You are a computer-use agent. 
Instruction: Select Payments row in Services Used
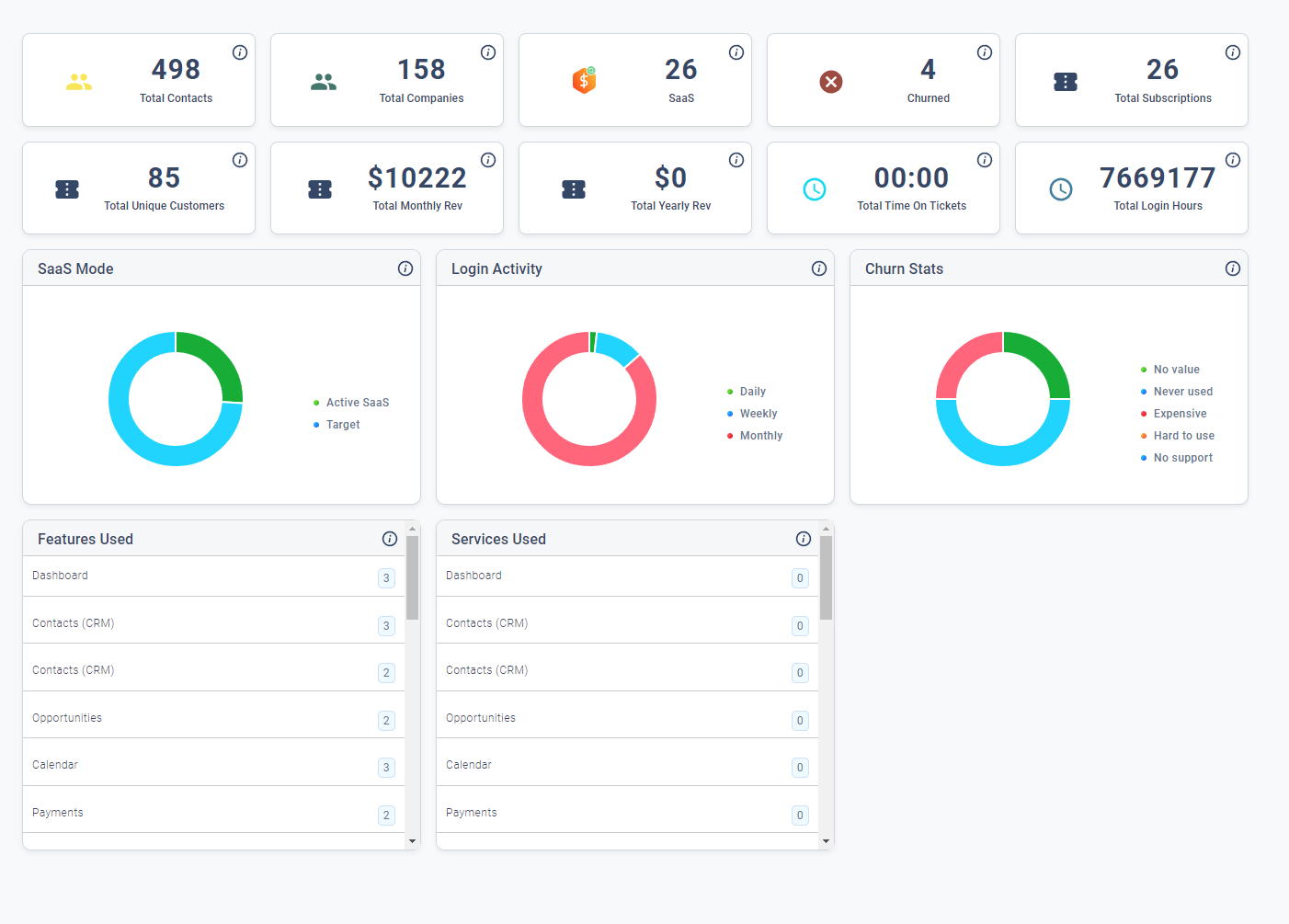point(627,812)
